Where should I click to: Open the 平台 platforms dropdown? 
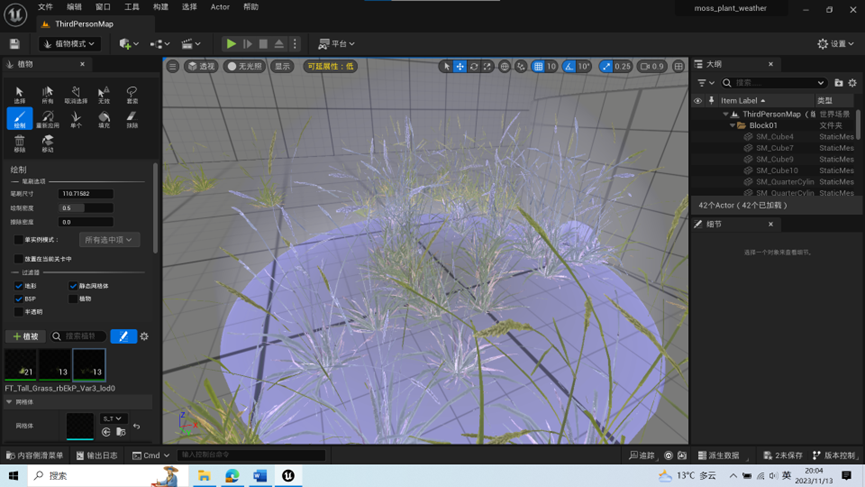point(337,44)
